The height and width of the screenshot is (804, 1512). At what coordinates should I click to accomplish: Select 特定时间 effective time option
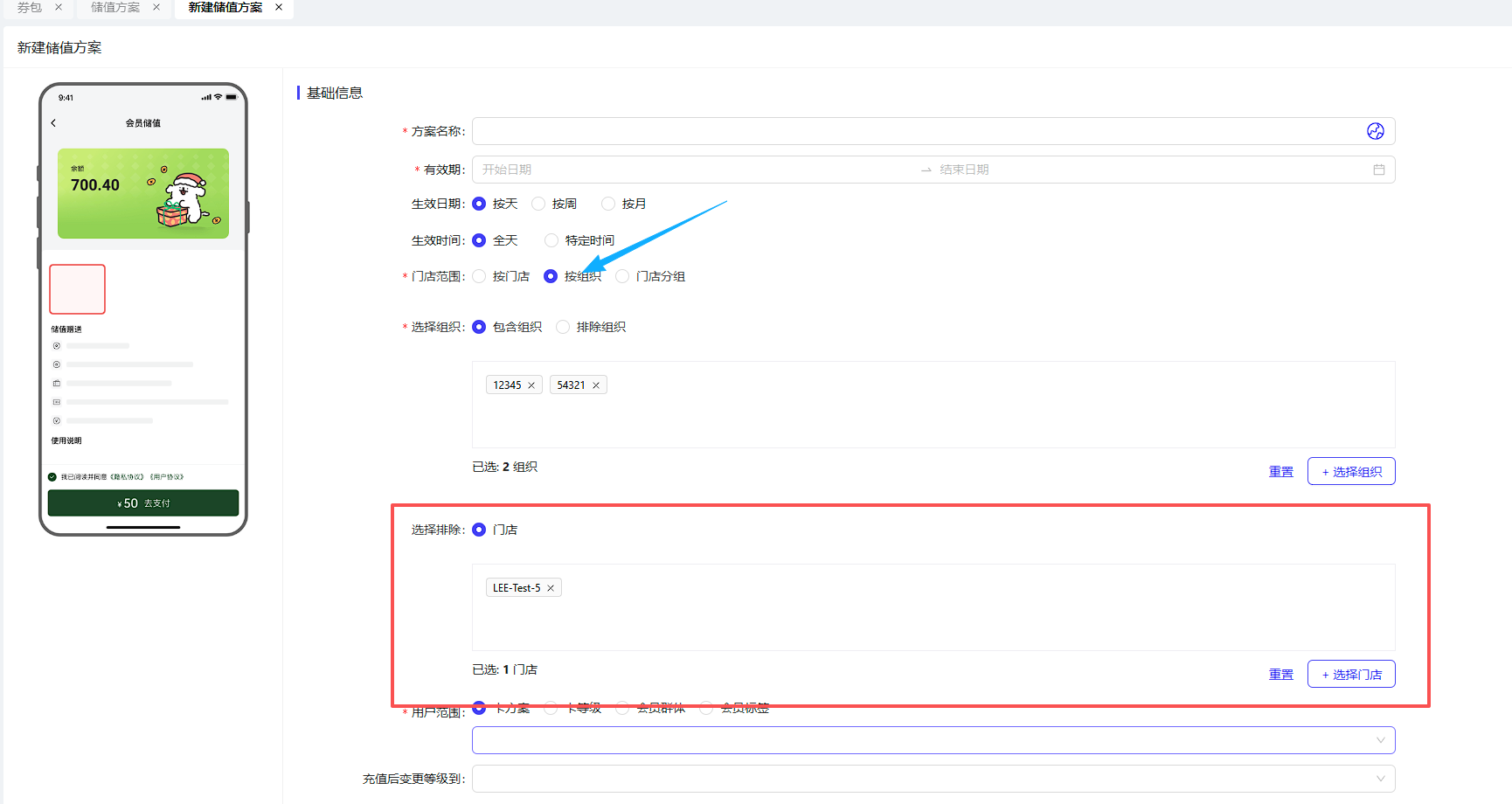pos(551,240)
